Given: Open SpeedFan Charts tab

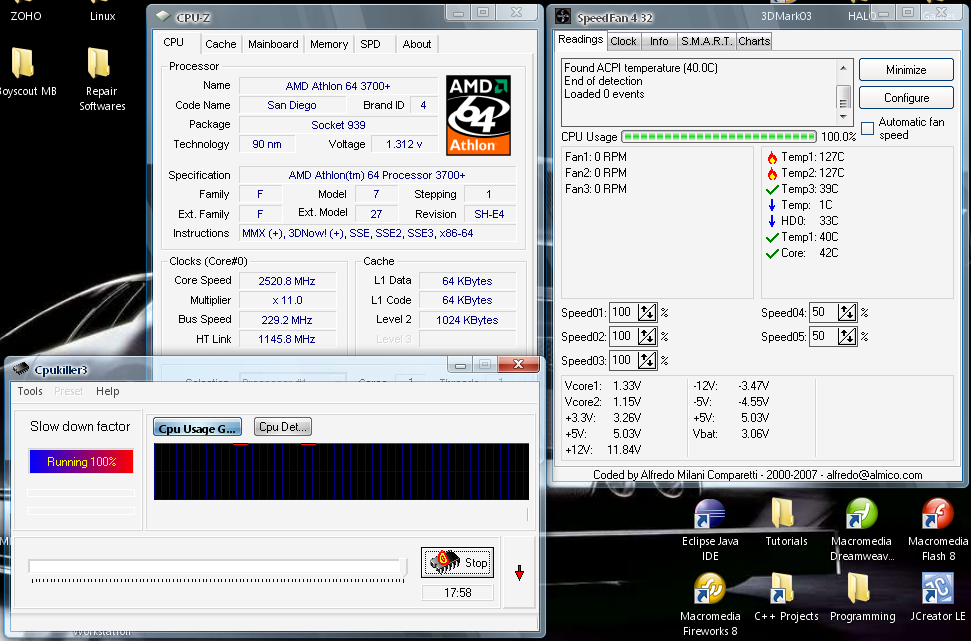Looking at the screenshot, I should tap(754, 41).
